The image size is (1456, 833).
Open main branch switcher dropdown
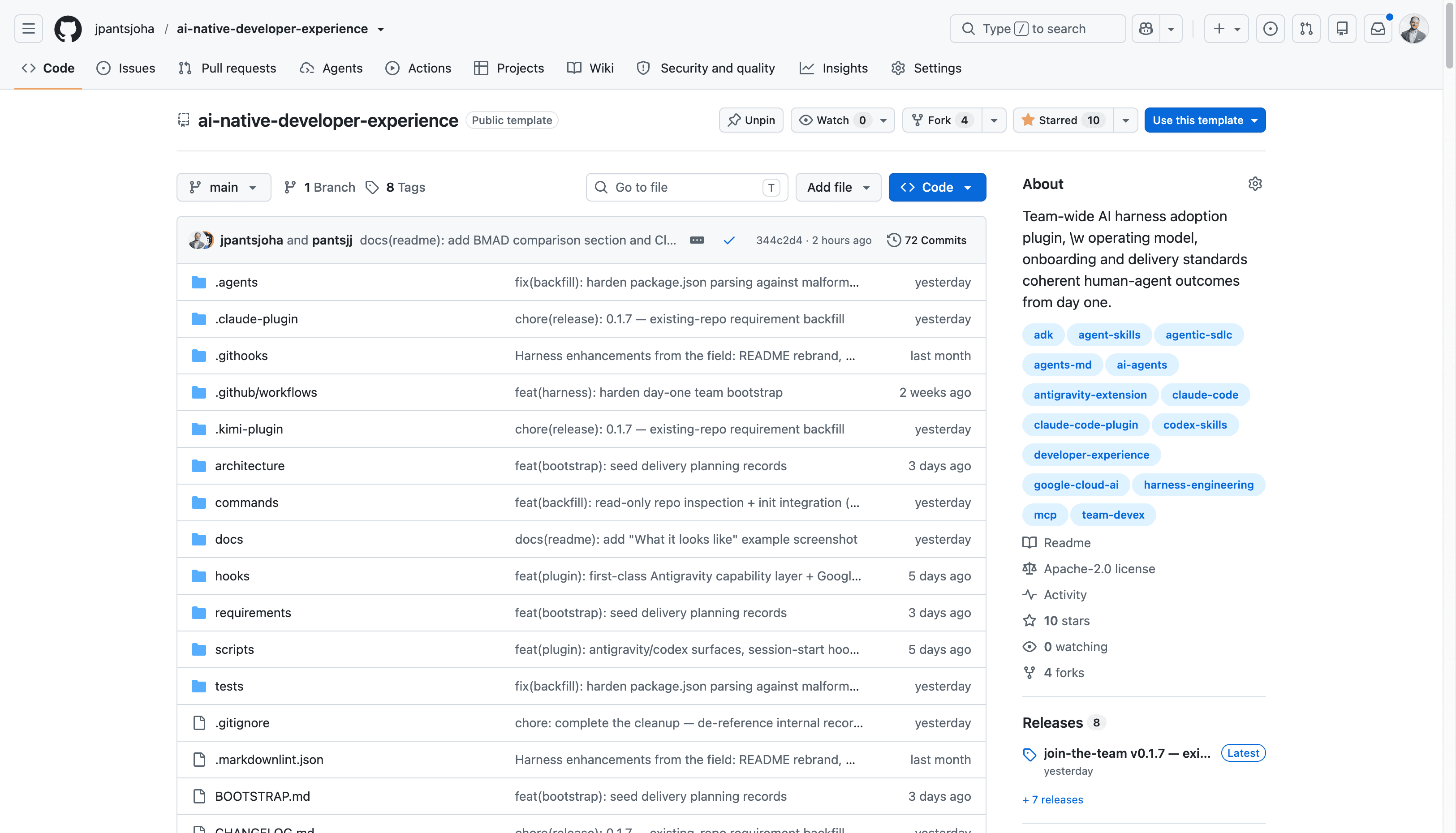(224, 187)
